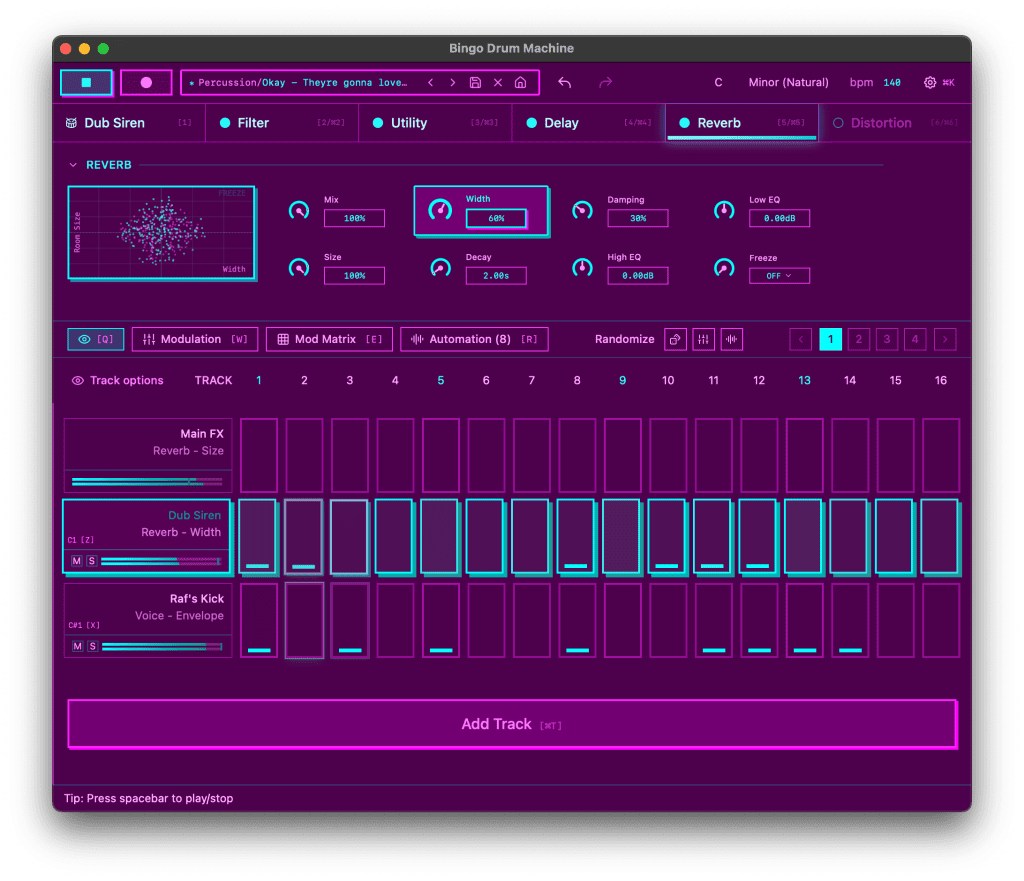Image resolution: width=1024 pixels, height=881 pixels.
Task: Toggle the eye visibility view [Q]
Action: (x=95, y=339)
